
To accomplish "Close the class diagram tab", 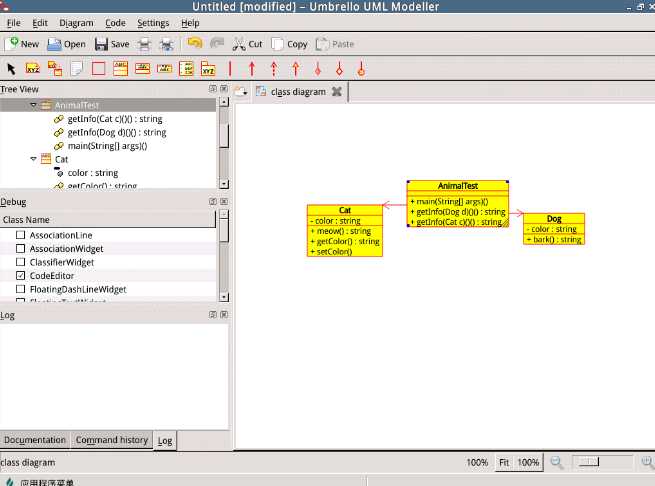I will [337, 92].
